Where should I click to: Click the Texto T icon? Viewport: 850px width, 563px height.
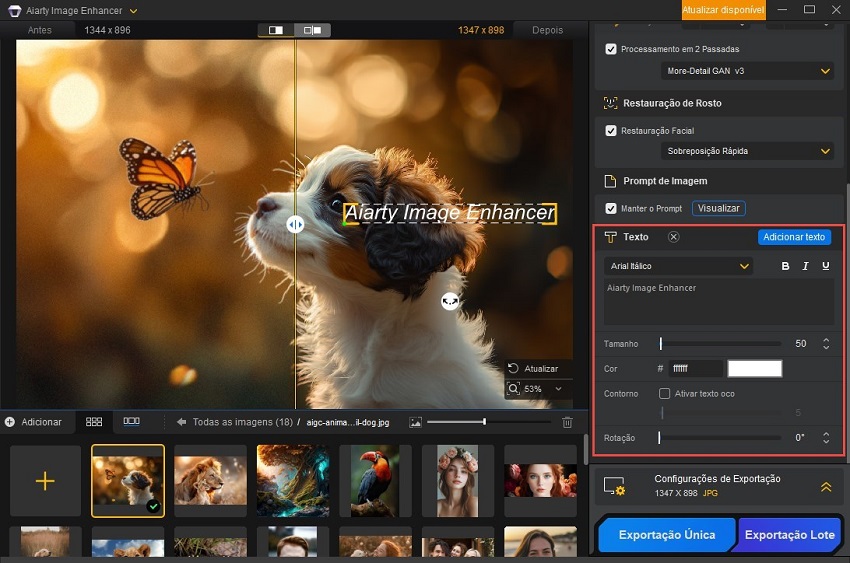[x=610, y=237]
